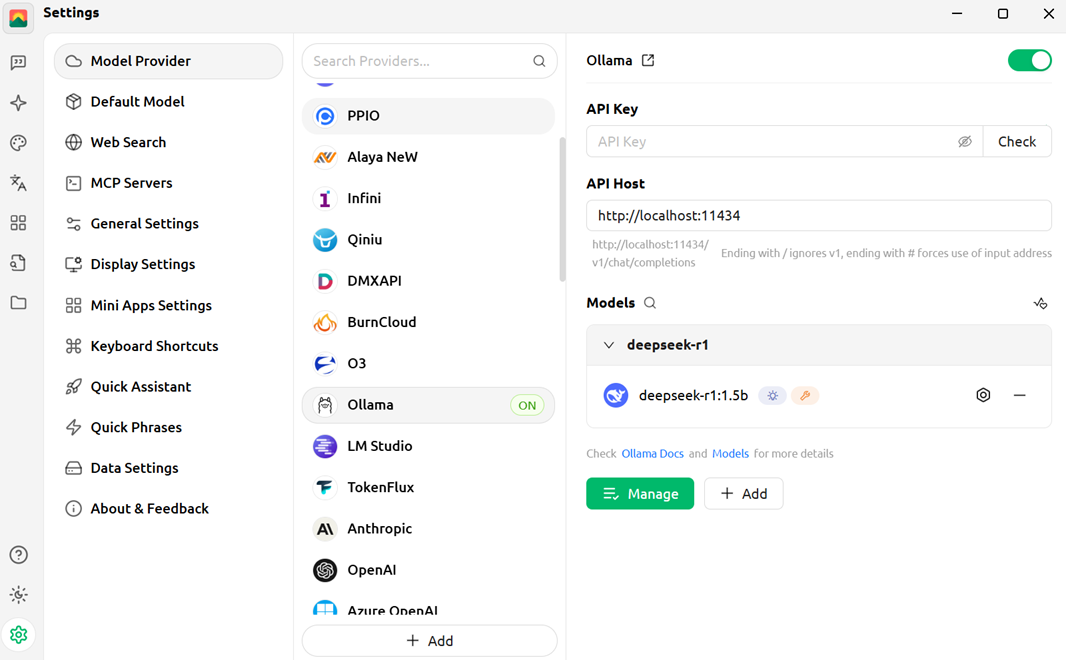Select the Alaya NeW provider
The height and width of the screenshot is (660, 1066).
click(428, 158)
